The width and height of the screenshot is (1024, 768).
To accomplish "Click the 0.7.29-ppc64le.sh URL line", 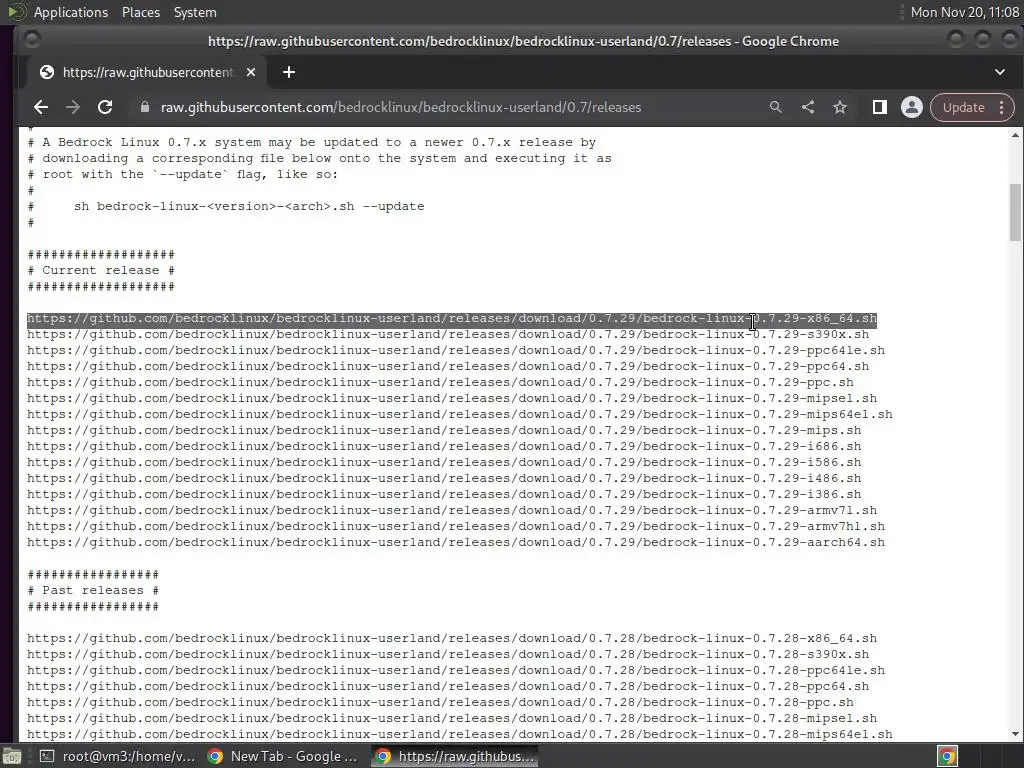I will pyautogui.click(x=456, y=351).
